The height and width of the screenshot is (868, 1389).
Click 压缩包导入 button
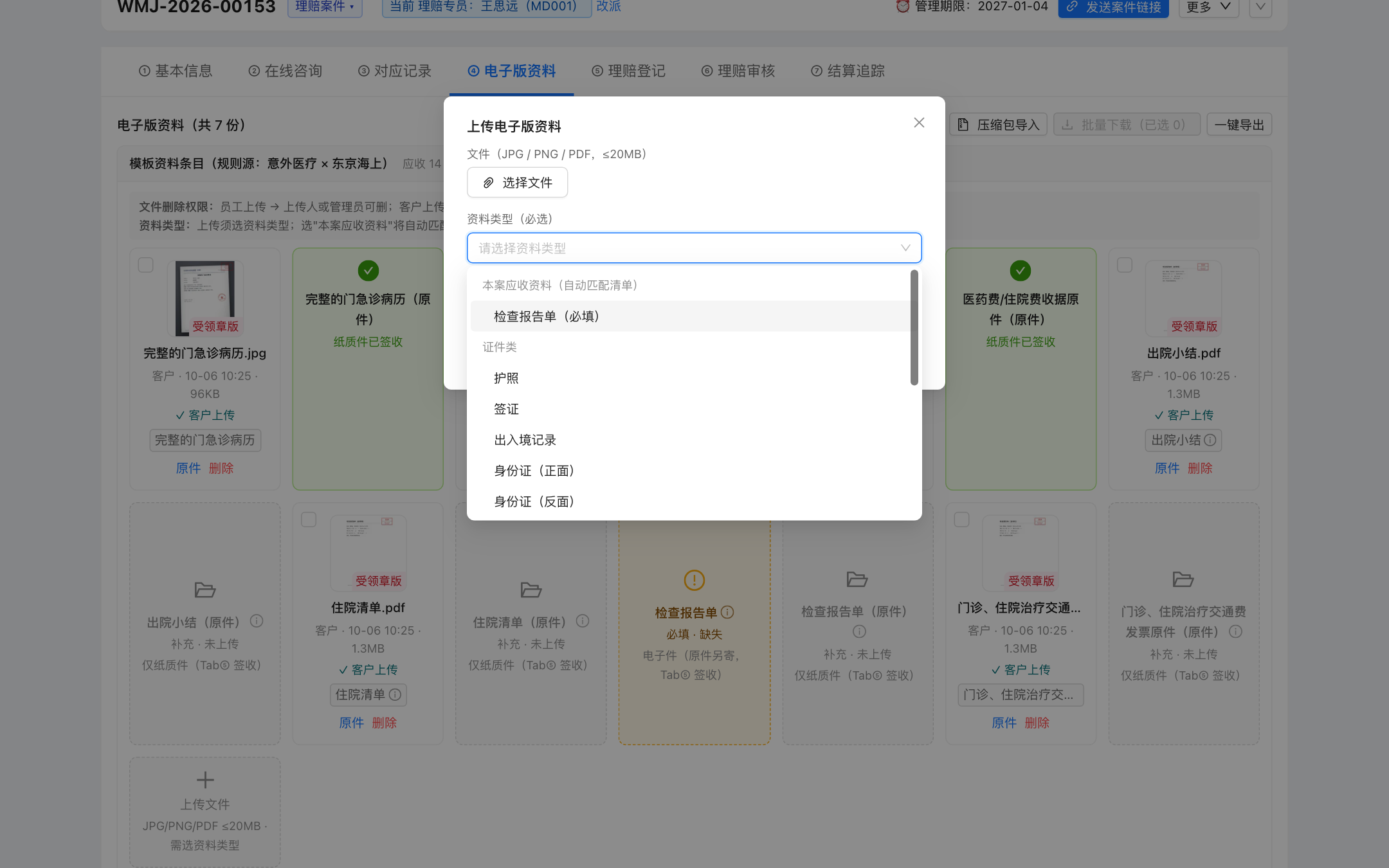click(x=999, y=125)
